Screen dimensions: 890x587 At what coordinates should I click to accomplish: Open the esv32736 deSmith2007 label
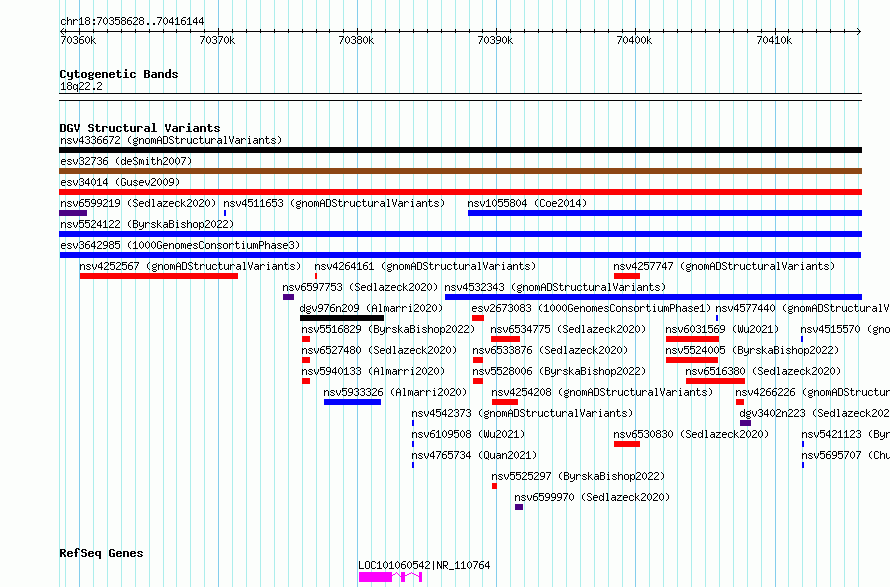(126, 161)
